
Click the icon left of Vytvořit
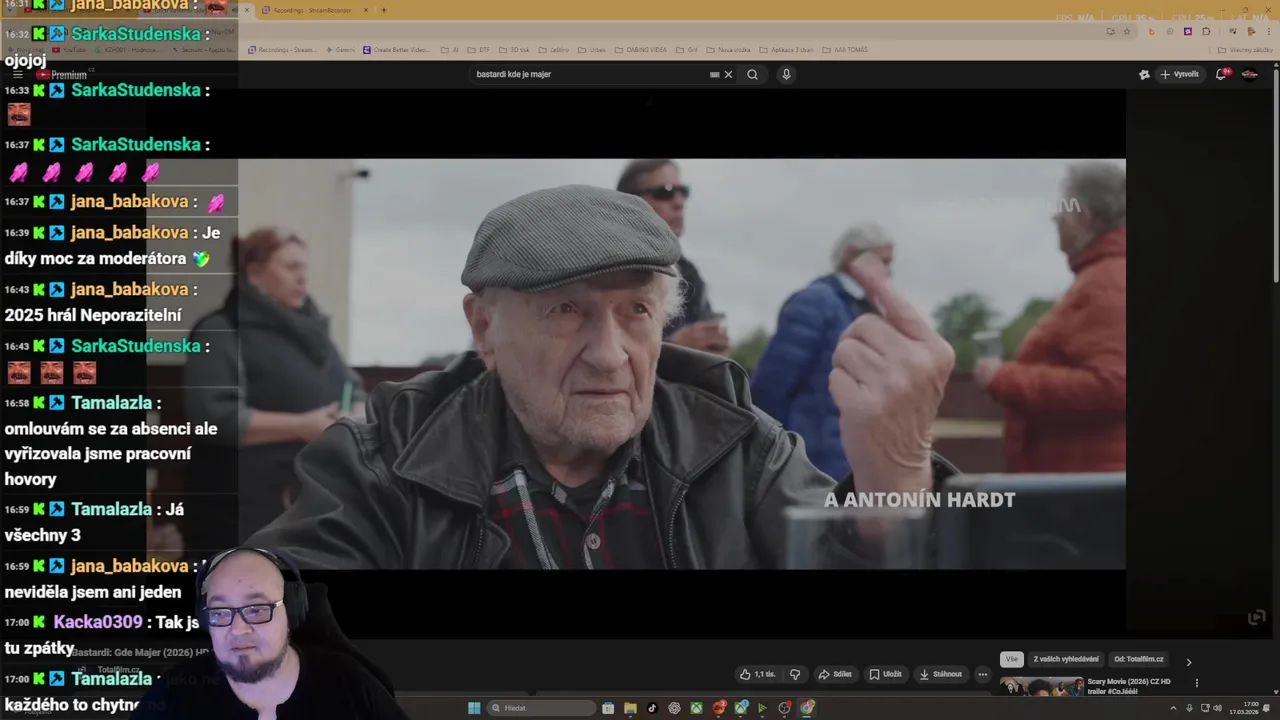coord(1144,74)
